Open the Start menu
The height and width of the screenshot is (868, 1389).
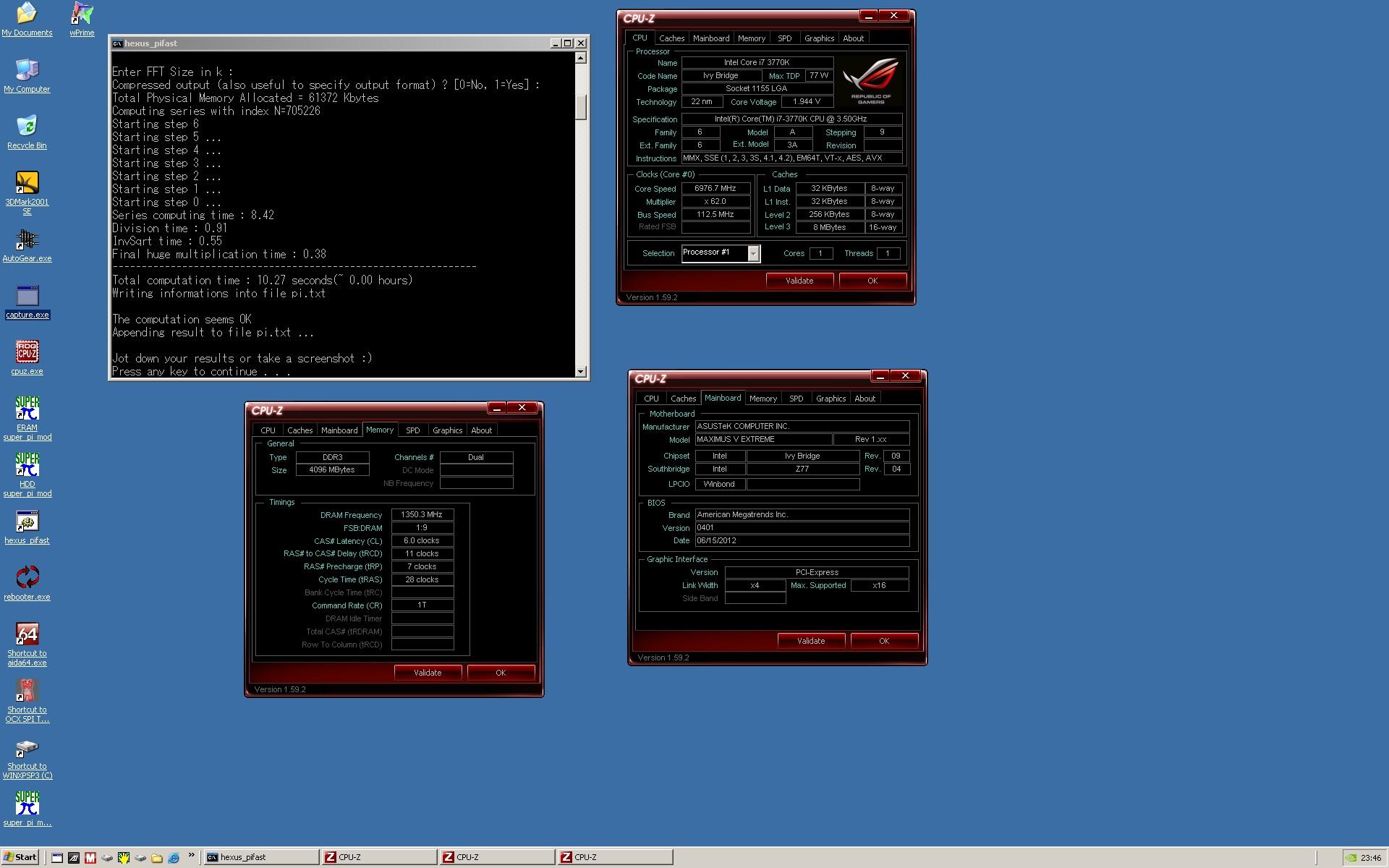click(x=20, y=857)
